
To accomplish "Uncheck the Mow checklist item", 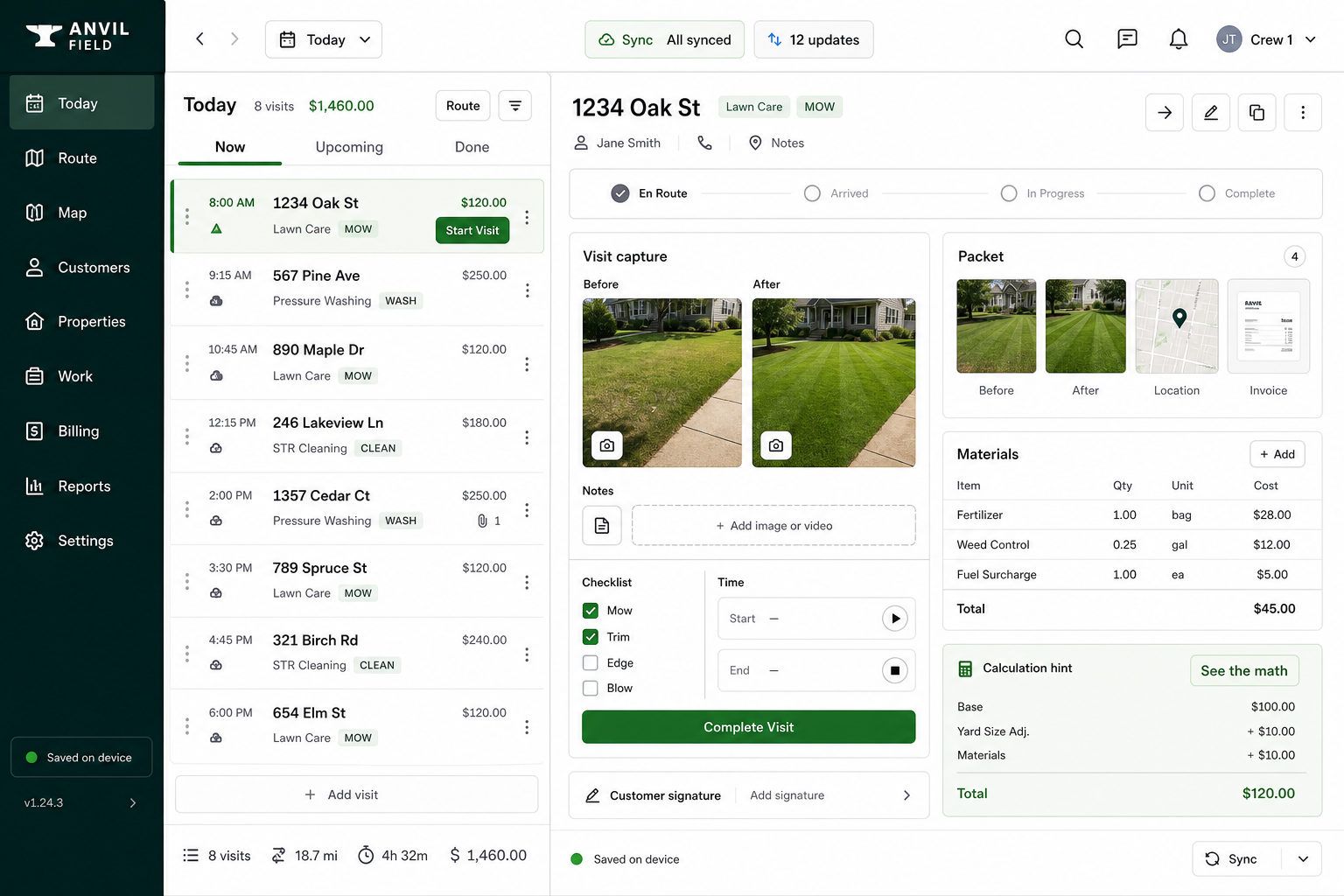I will (591, 611).
